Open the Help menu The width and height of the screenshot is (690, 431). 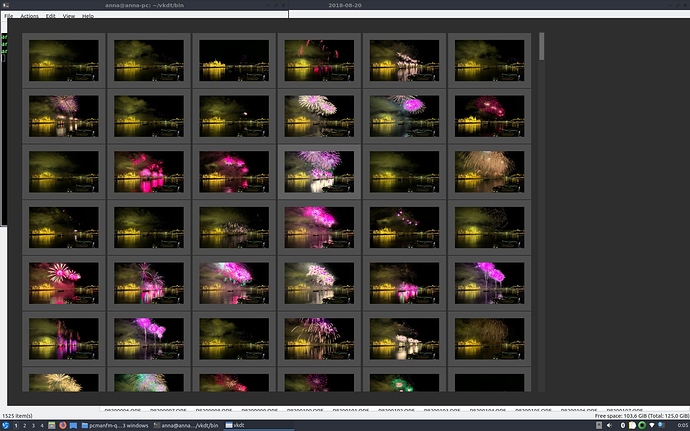(x=88, y=17)
